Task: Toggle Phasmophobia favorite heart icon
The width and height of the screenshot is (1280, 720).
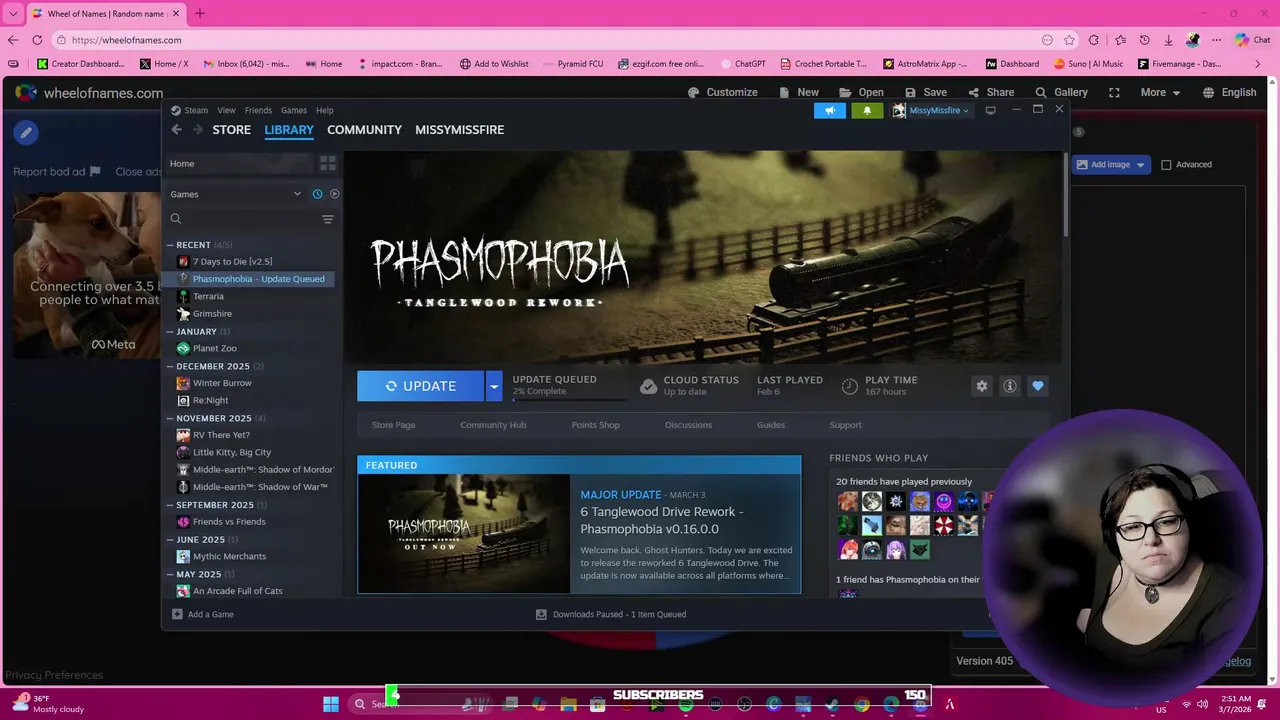Action: coord(1038,386)
